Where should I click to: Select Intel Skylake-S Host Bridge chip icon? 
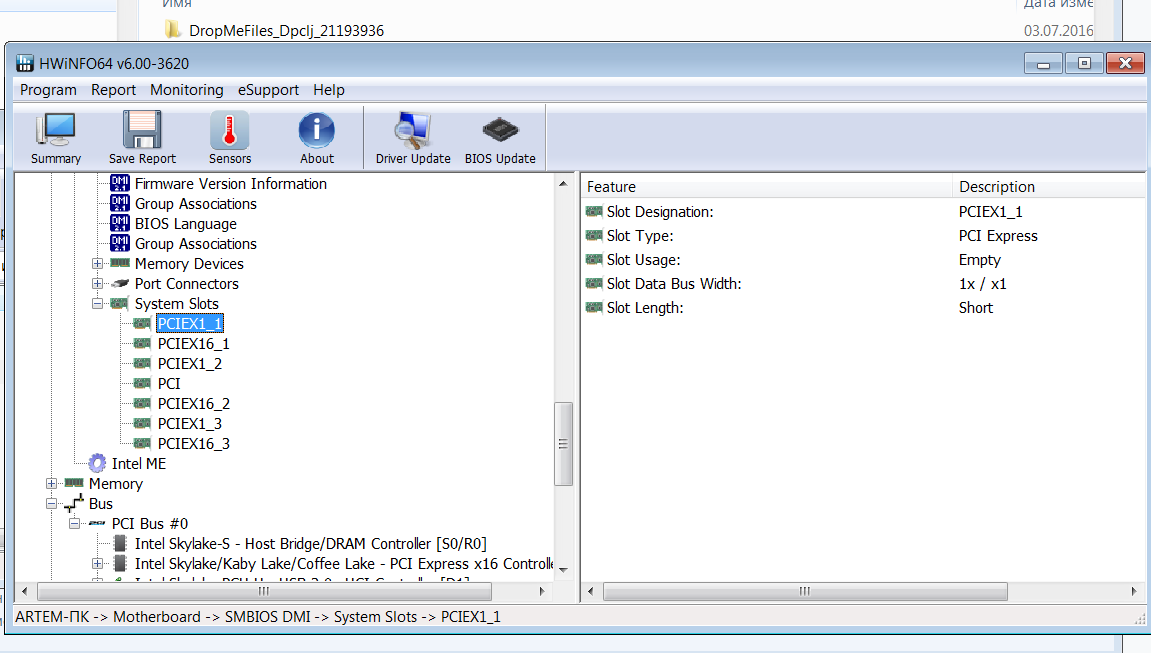pos(121,544)
